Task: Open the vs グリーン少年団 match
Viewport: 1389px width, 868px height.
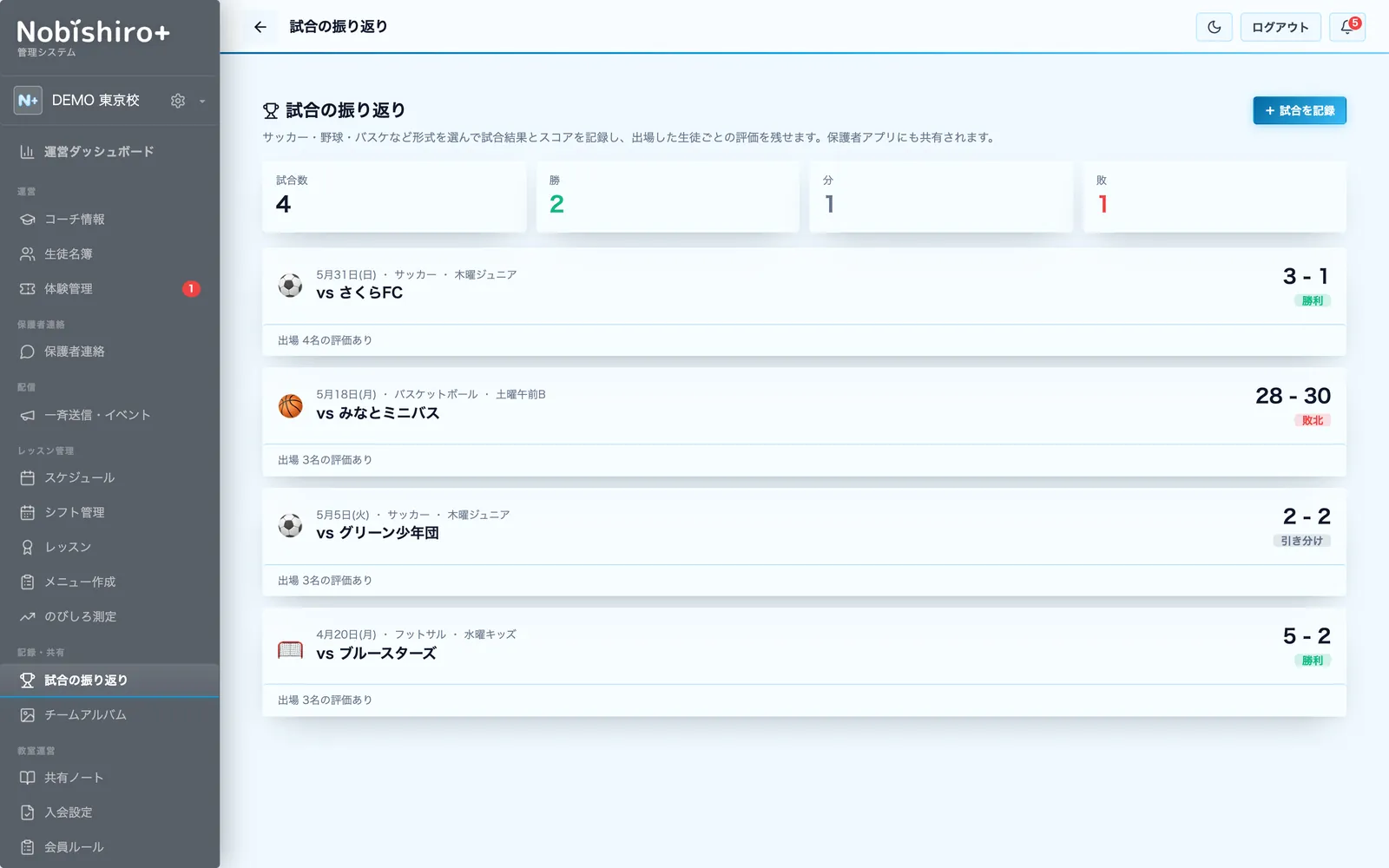Action: click(x=804, y=542)
